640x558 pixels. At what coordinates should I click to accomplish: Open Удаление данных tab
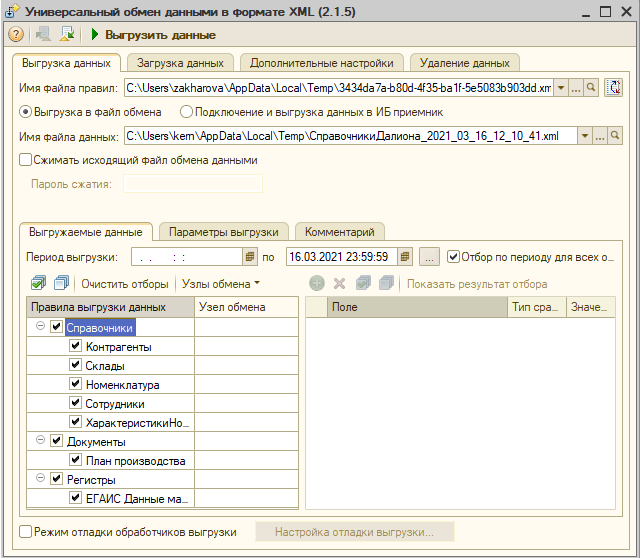pos(464,63)
